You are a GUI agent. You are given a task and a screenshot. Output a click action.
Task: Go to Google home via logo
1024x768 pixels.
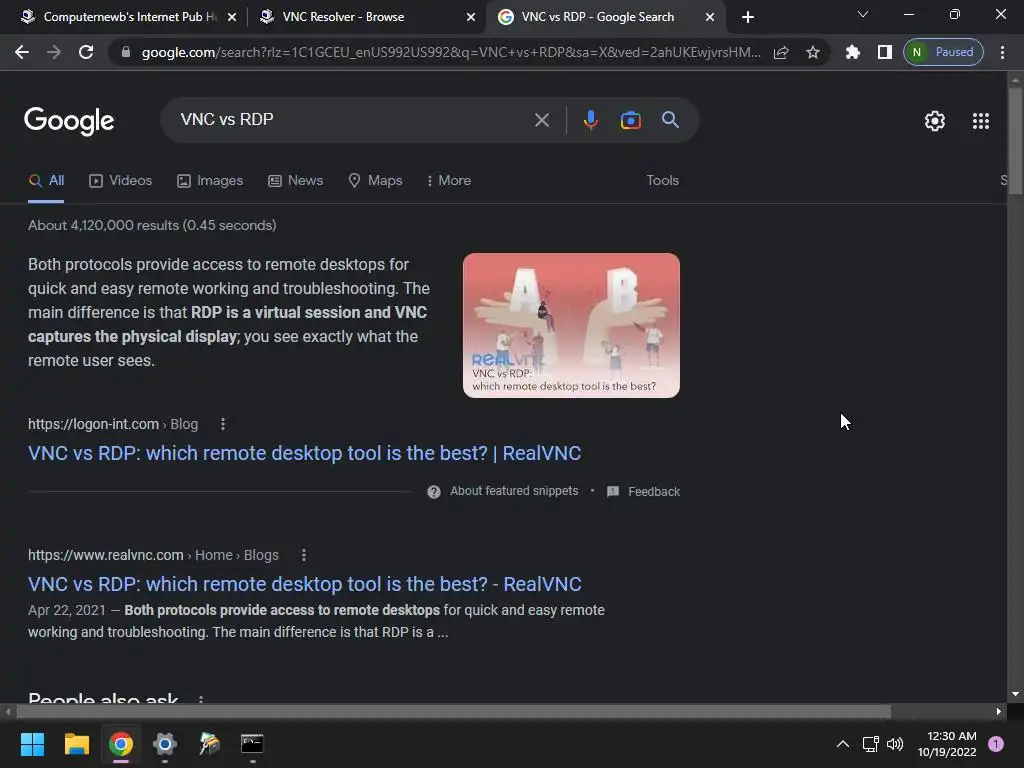click(x=69, y=121)
